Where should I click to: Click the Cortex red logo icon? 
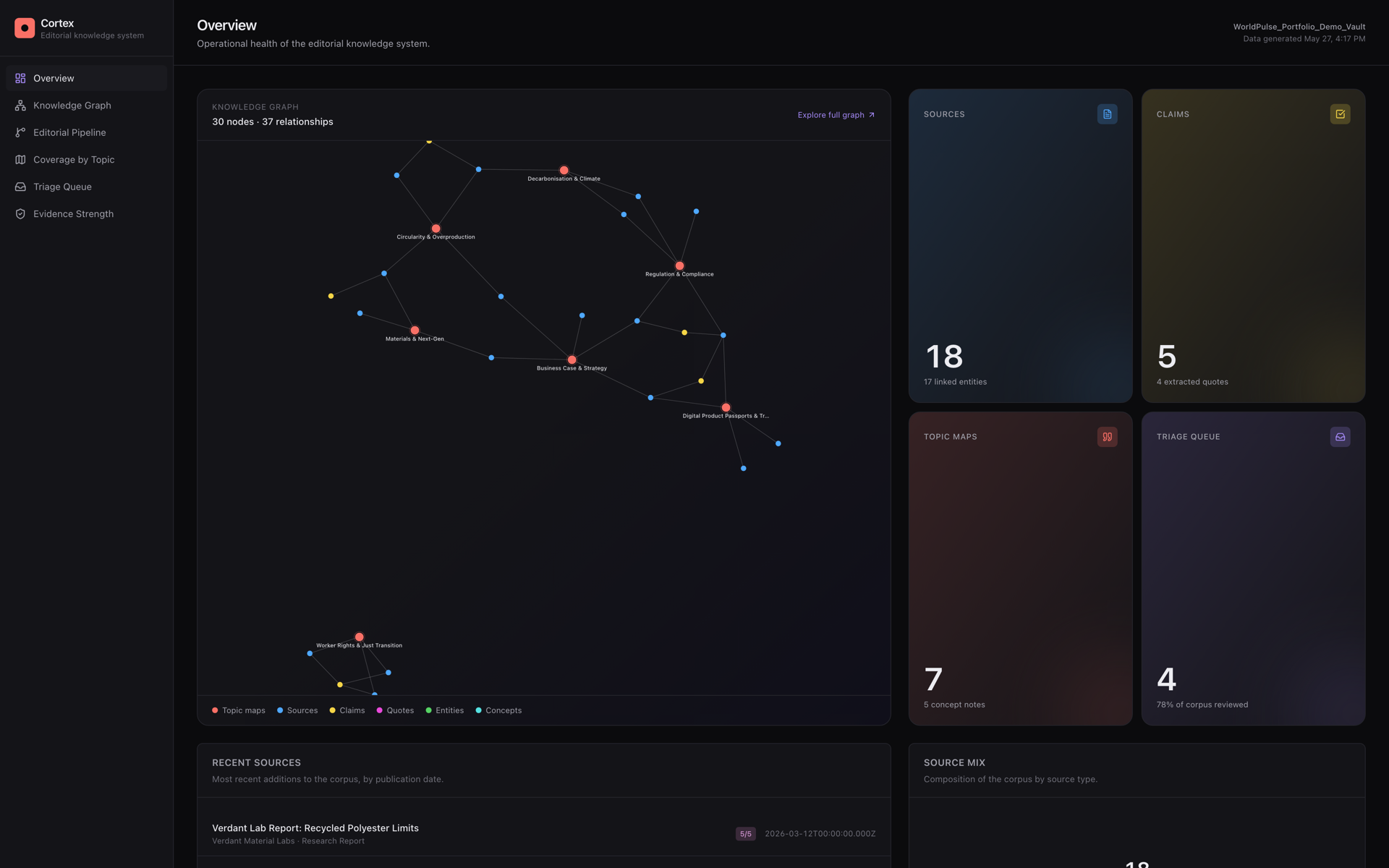[25, 28]
